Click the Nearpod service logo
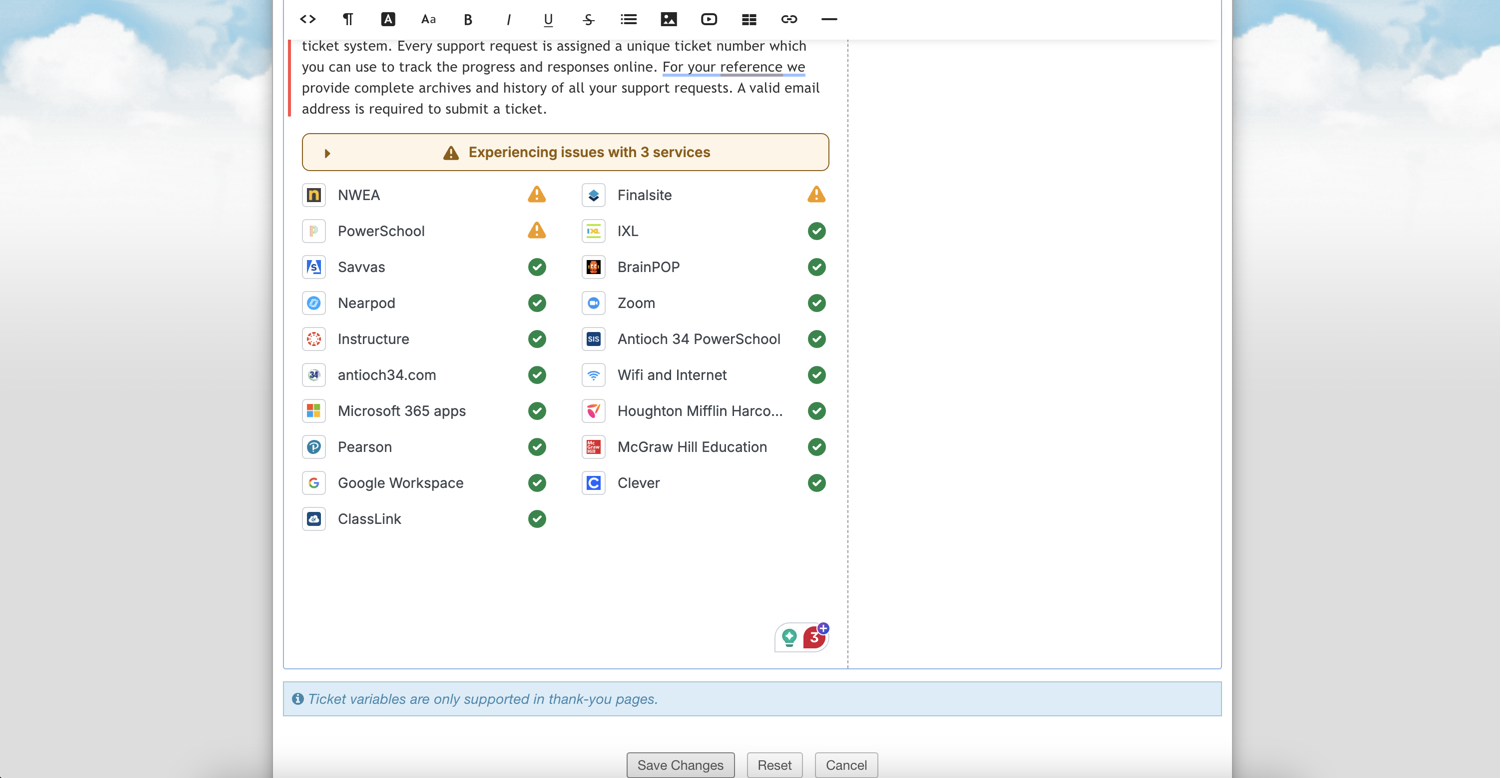1501x778 pixels. click(x=314, y=303)
